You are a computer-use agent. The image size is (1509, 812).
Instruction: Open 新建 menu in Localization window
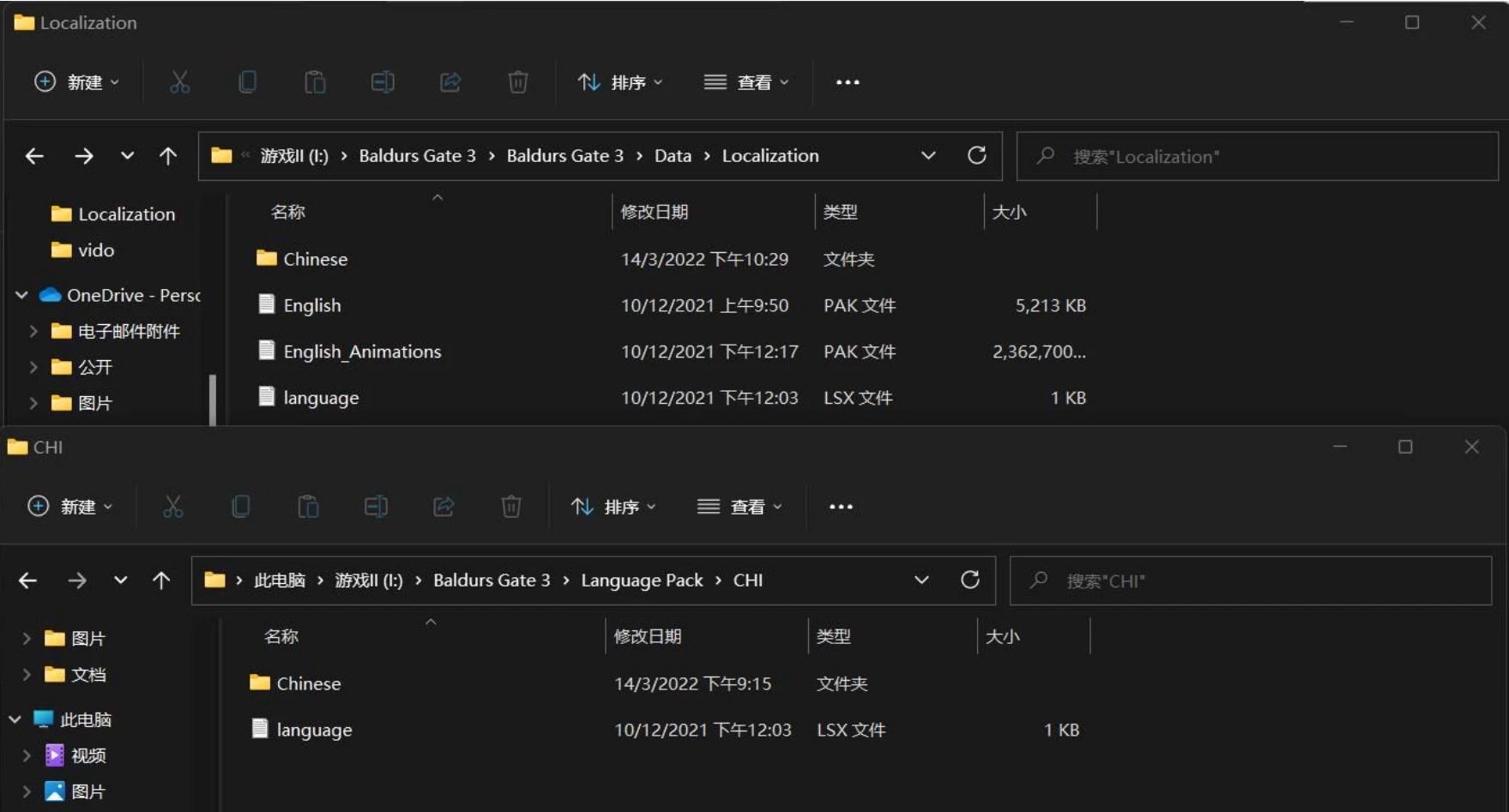click(76, 82)
